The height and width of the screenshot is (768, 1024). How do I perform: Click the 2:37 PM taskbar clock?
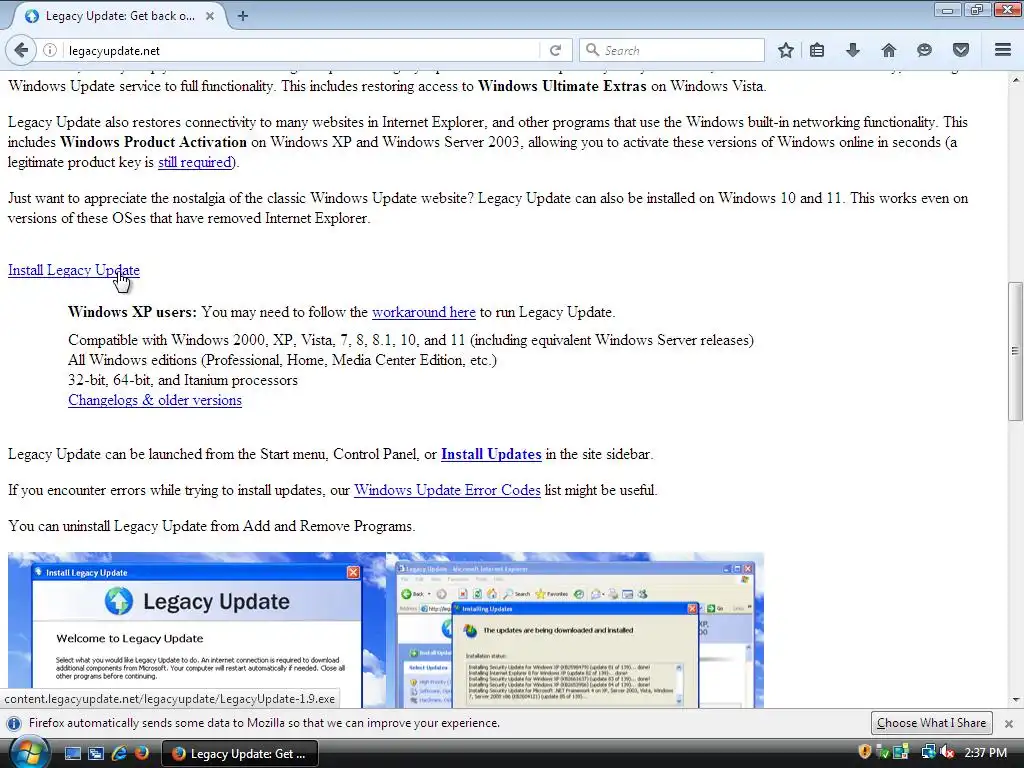(x=985, y=752)
